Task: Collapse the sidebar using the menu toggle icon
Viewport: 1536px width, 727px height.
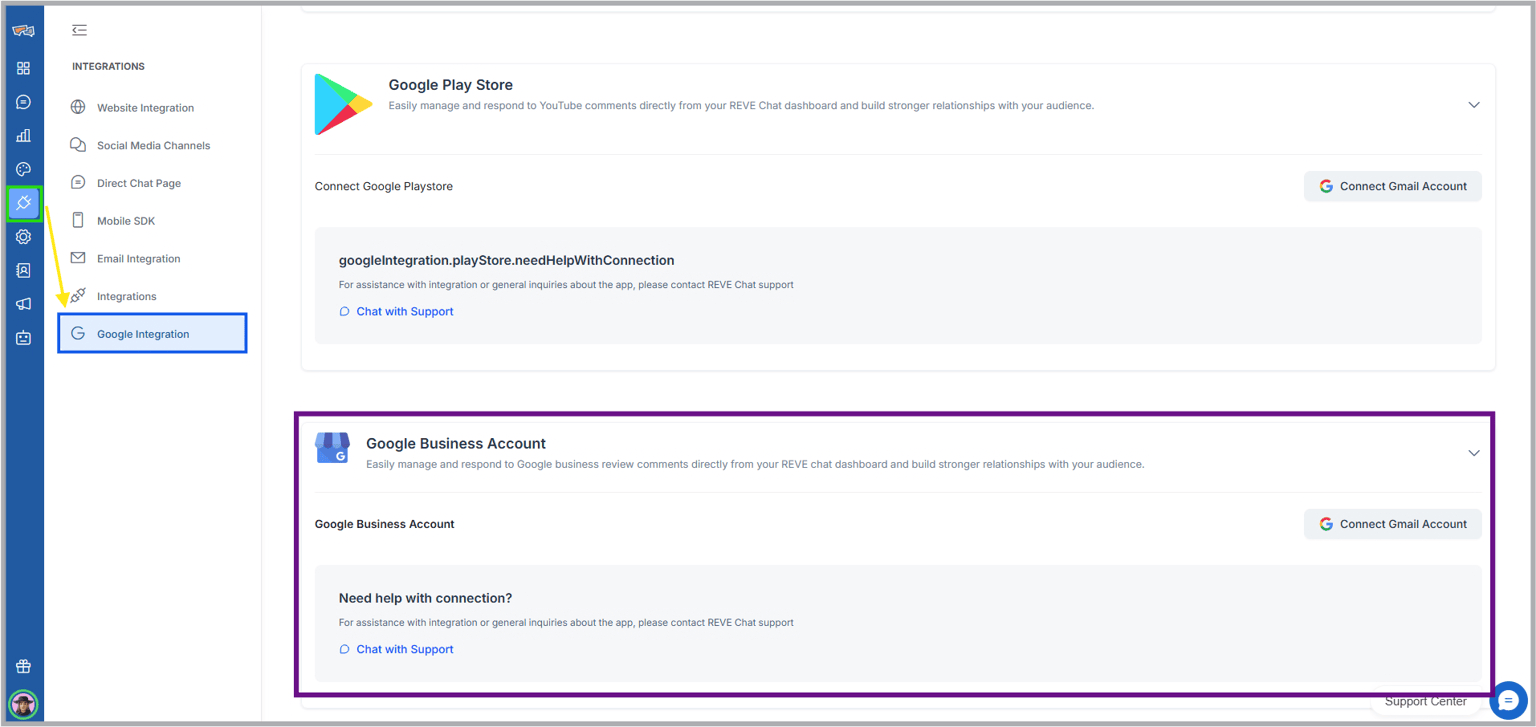Action: pyautogui.click(x=79, y=30)
